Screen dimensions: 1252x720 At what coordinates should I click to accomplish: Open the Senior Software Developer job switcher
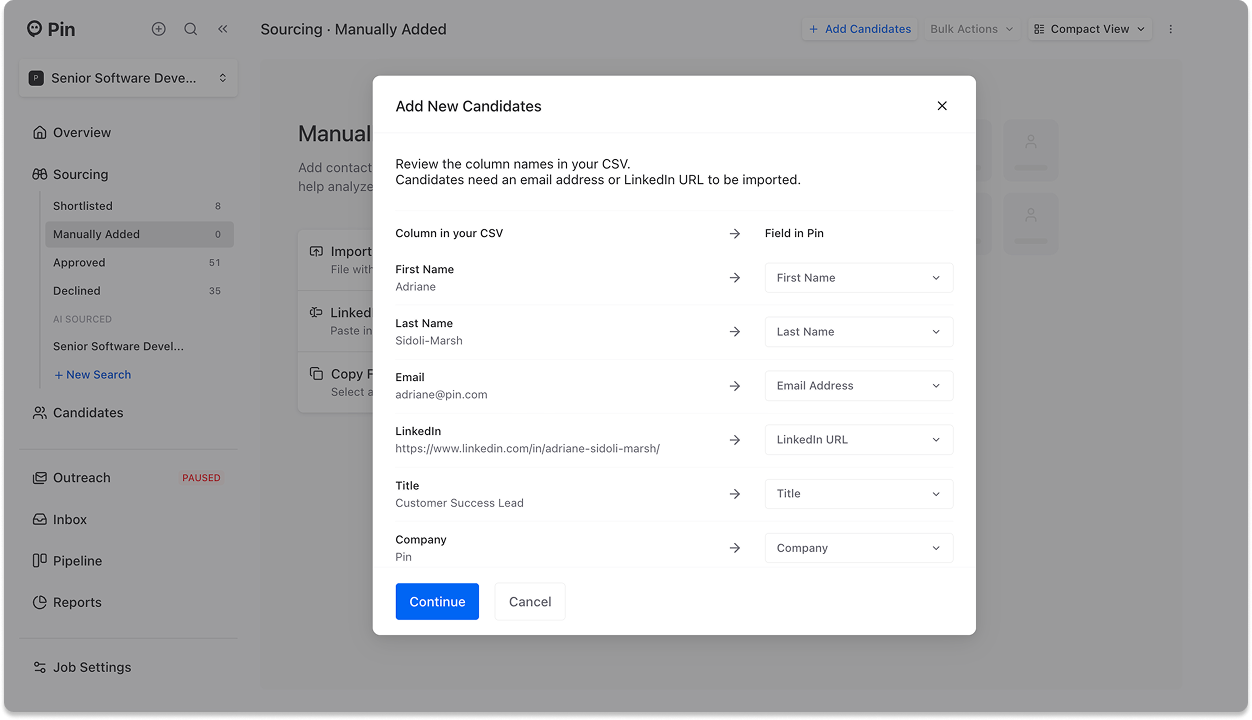(128, 78)
